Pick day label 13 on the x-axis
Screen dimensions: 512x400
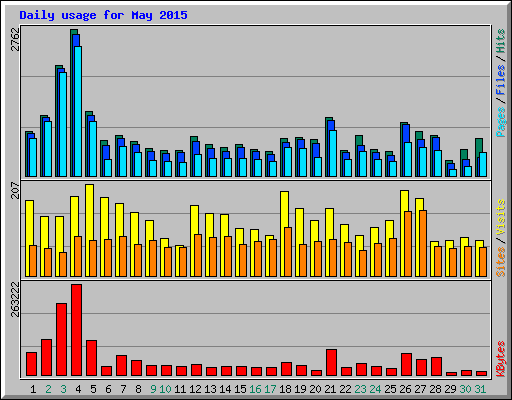point(210,389)
